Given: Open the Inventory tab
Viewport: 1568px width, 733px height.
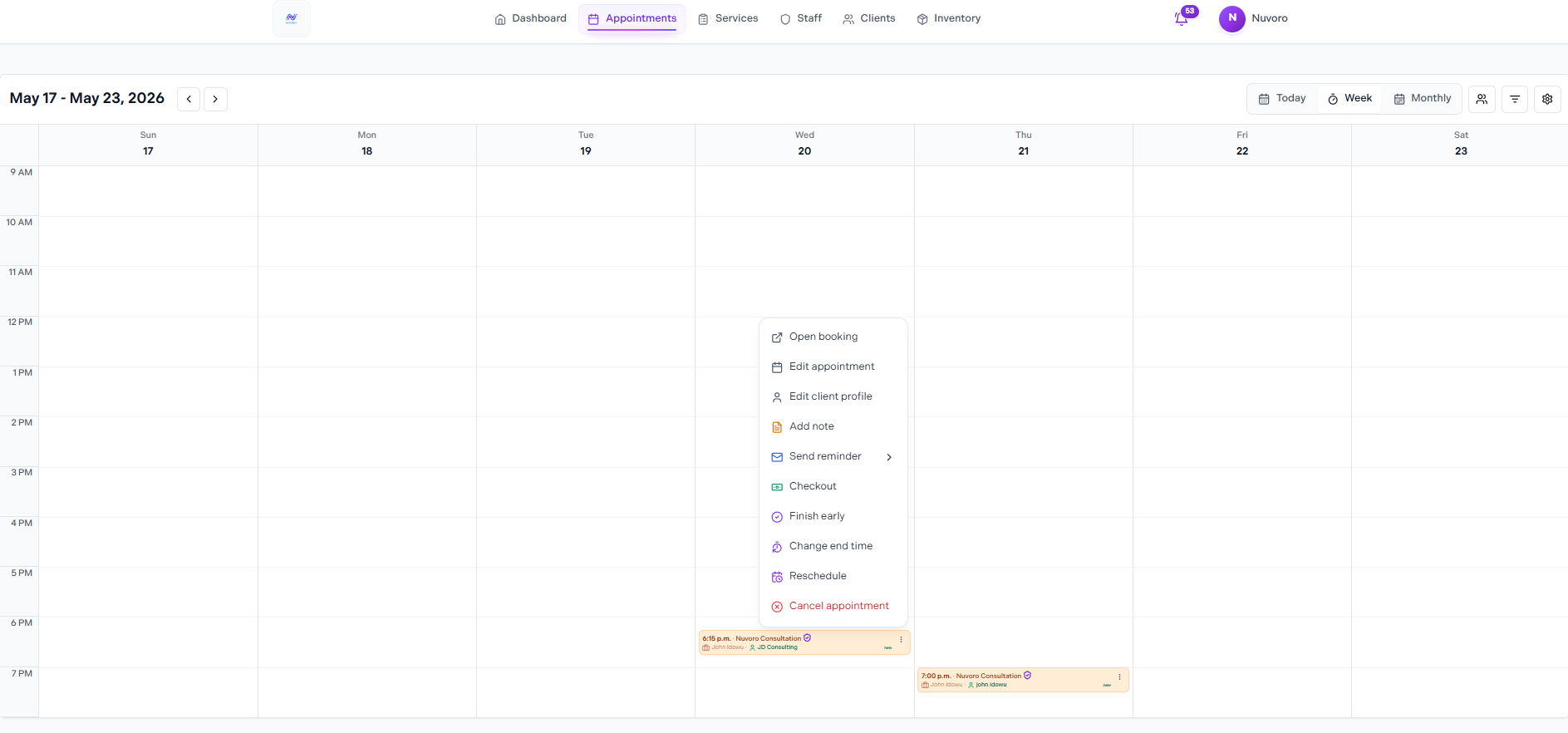Looking at the screenshot, I should click(x=949, y=18).
